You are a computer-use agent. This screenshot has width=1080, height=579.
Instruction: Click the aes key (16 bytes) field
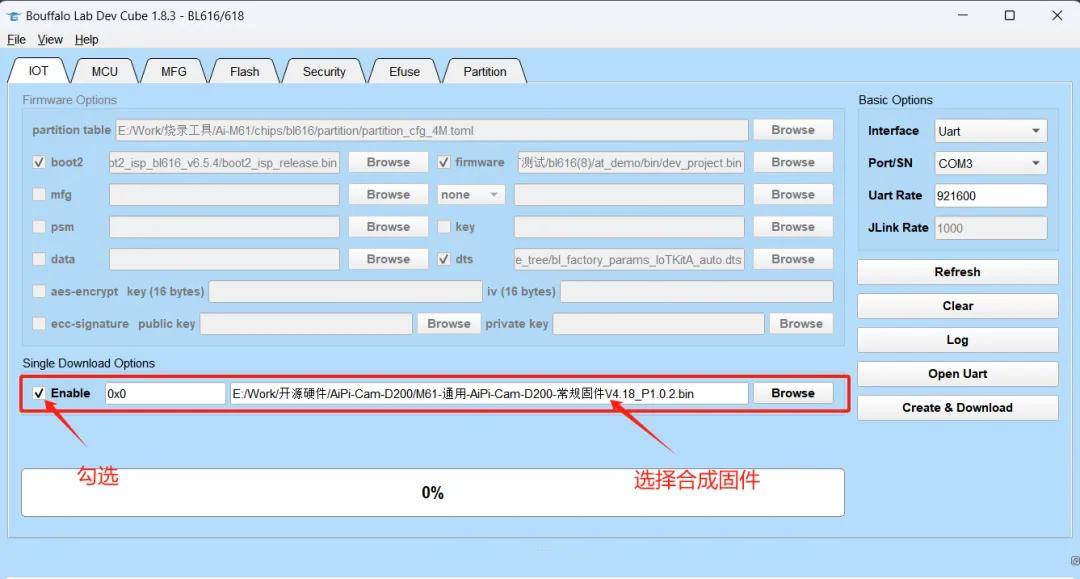tap(345, 292)
